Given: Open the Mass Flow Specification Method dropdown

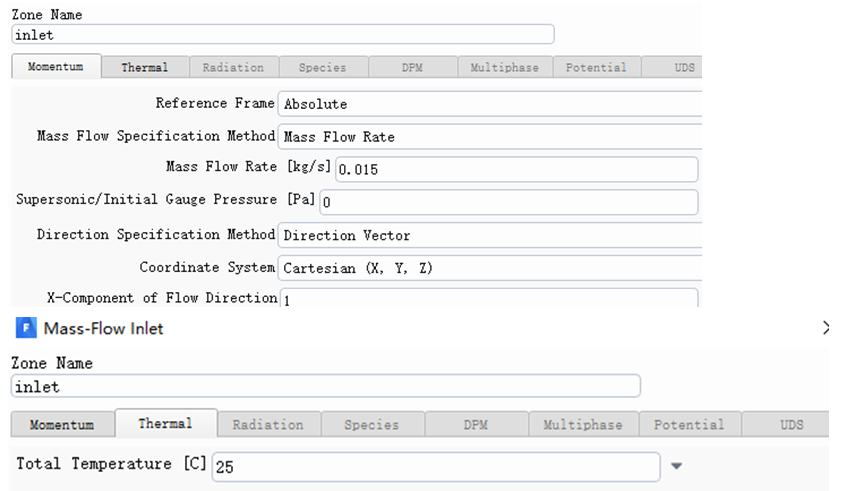Looking at the screenshot, I should click(x=490, y=137).
